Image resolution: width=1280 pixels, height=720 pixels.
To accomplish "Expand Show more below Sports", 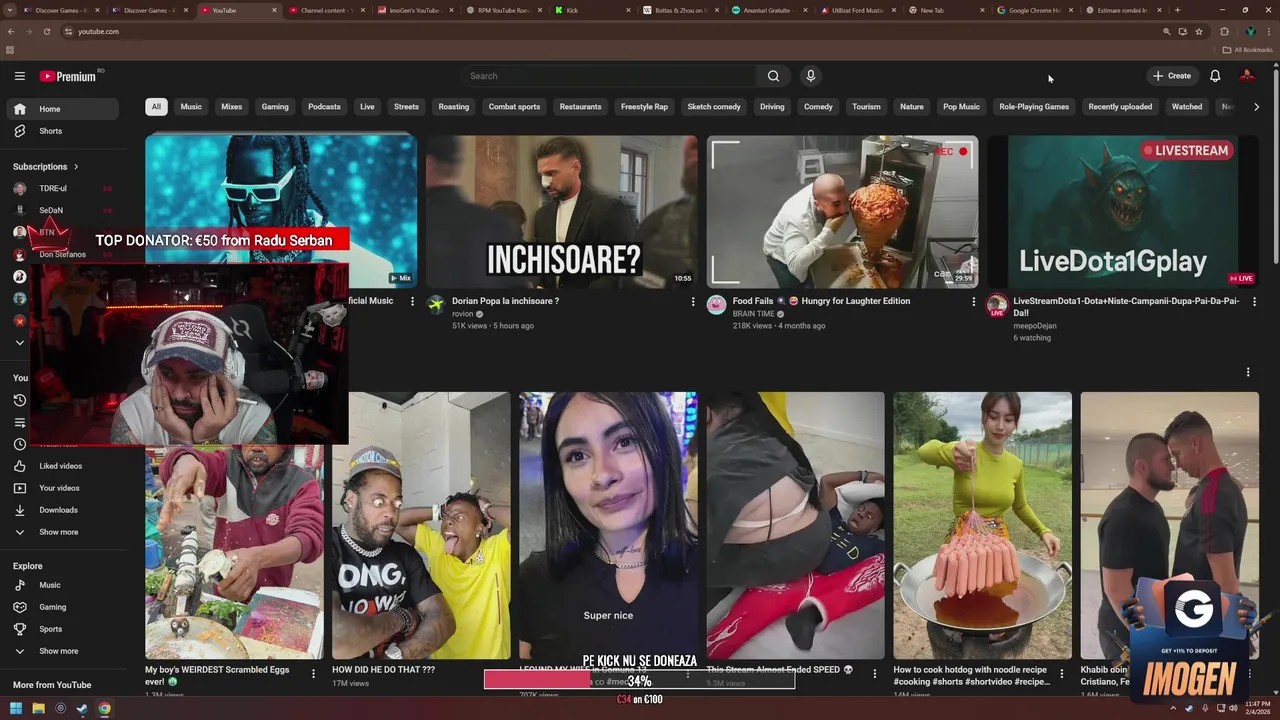I will (65, 651).
